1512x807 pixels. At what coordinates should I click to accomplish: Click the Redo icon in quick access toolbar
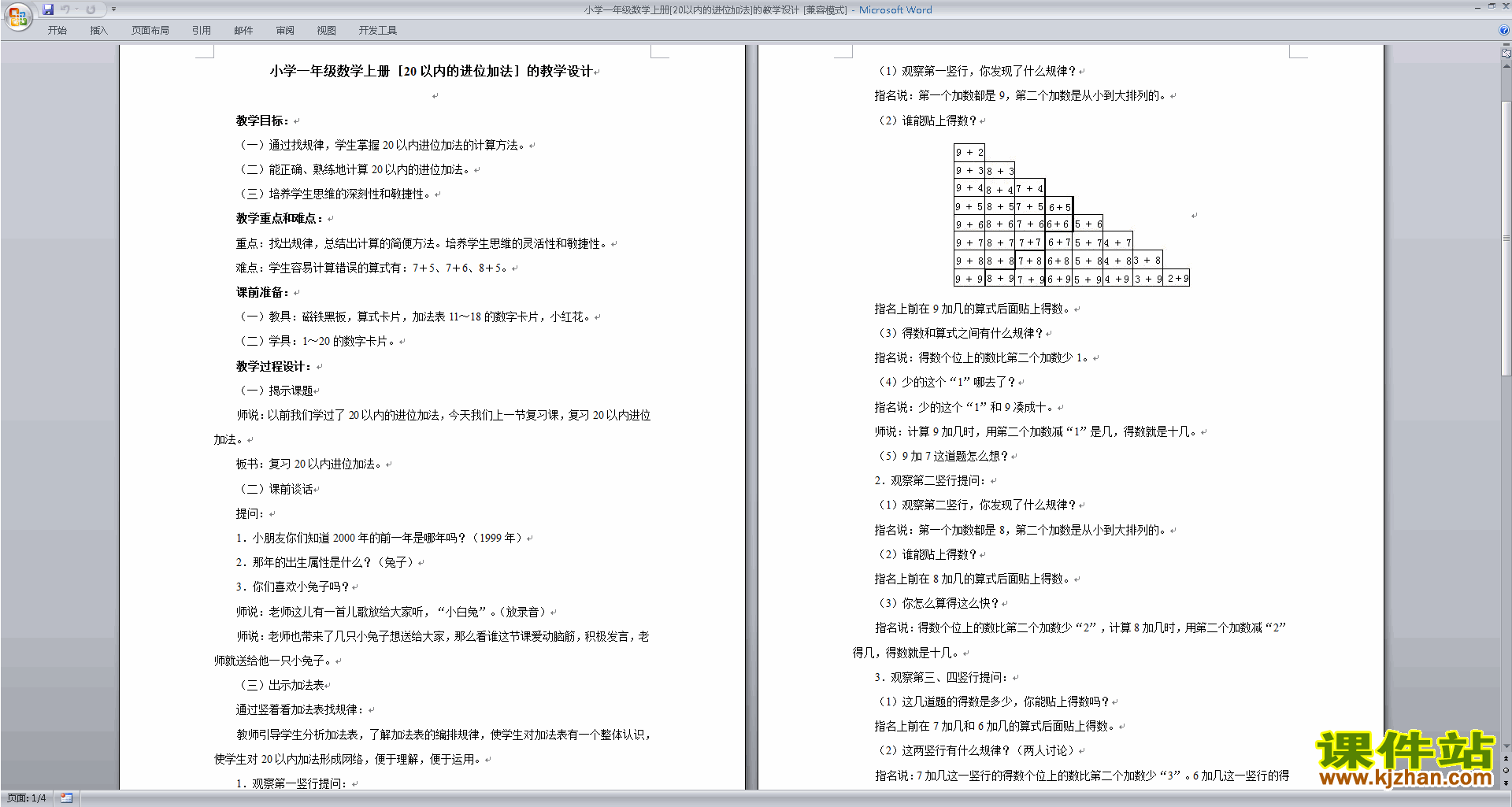91,9
